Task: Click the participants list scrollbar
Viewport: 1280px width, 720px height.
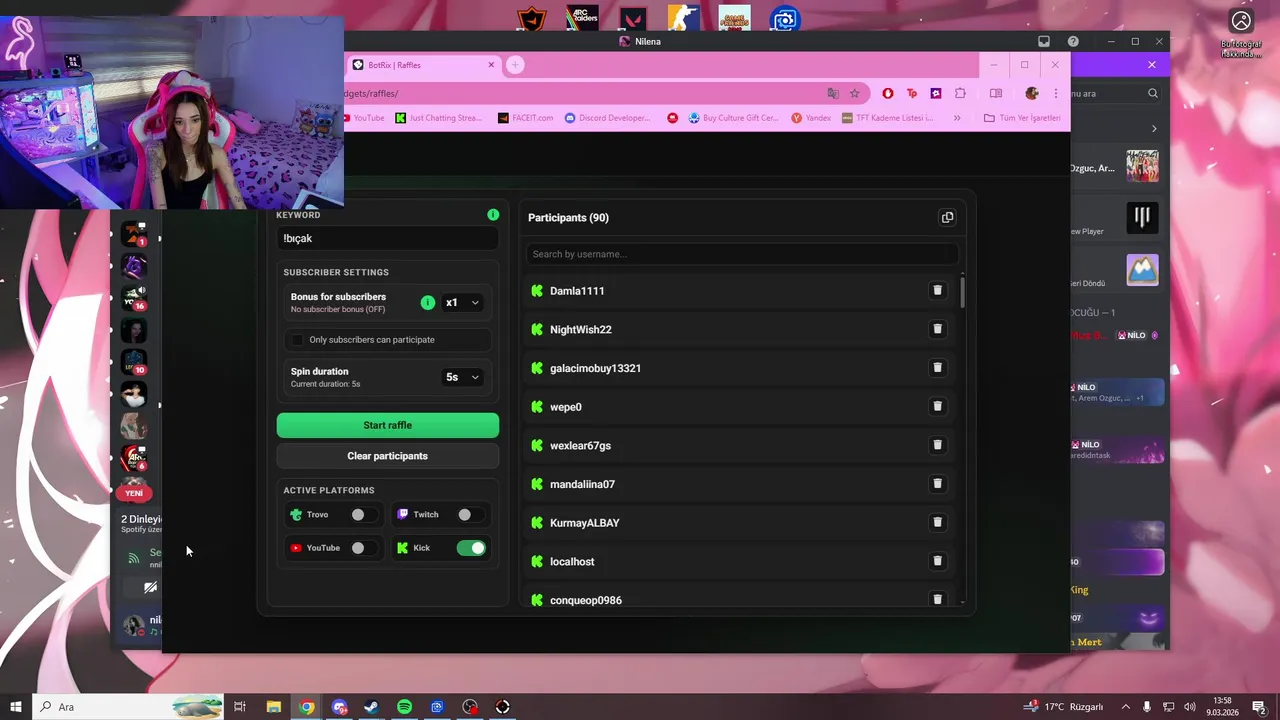Action: [963, 292]
